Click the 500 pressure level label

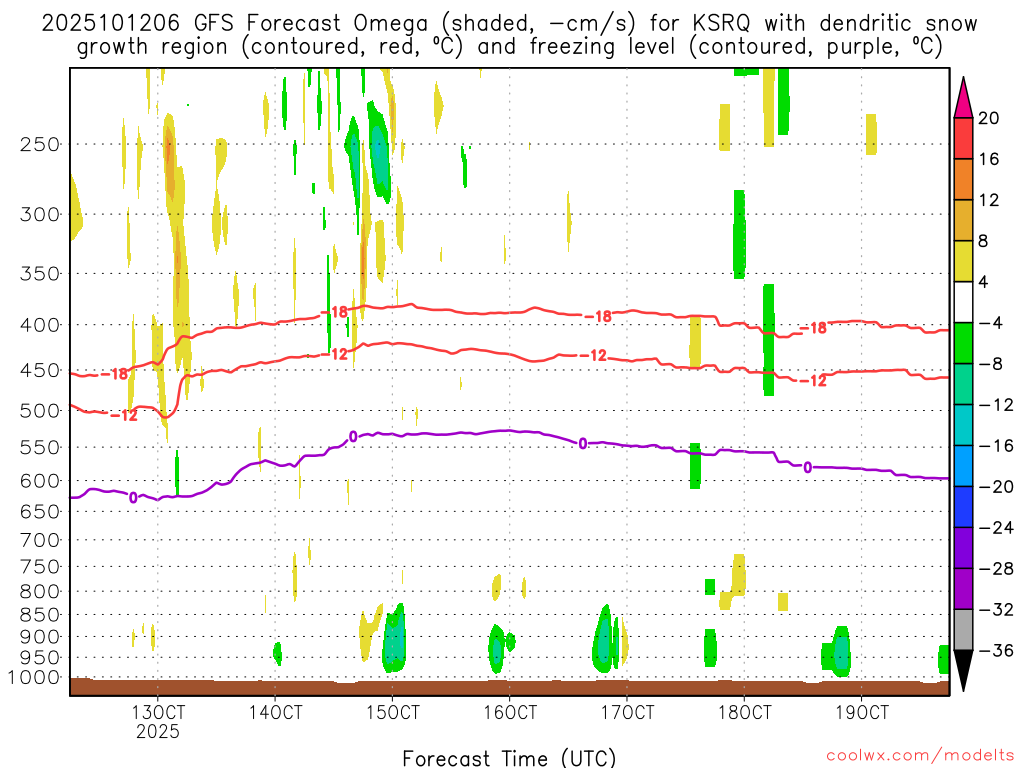click(40, 411)
